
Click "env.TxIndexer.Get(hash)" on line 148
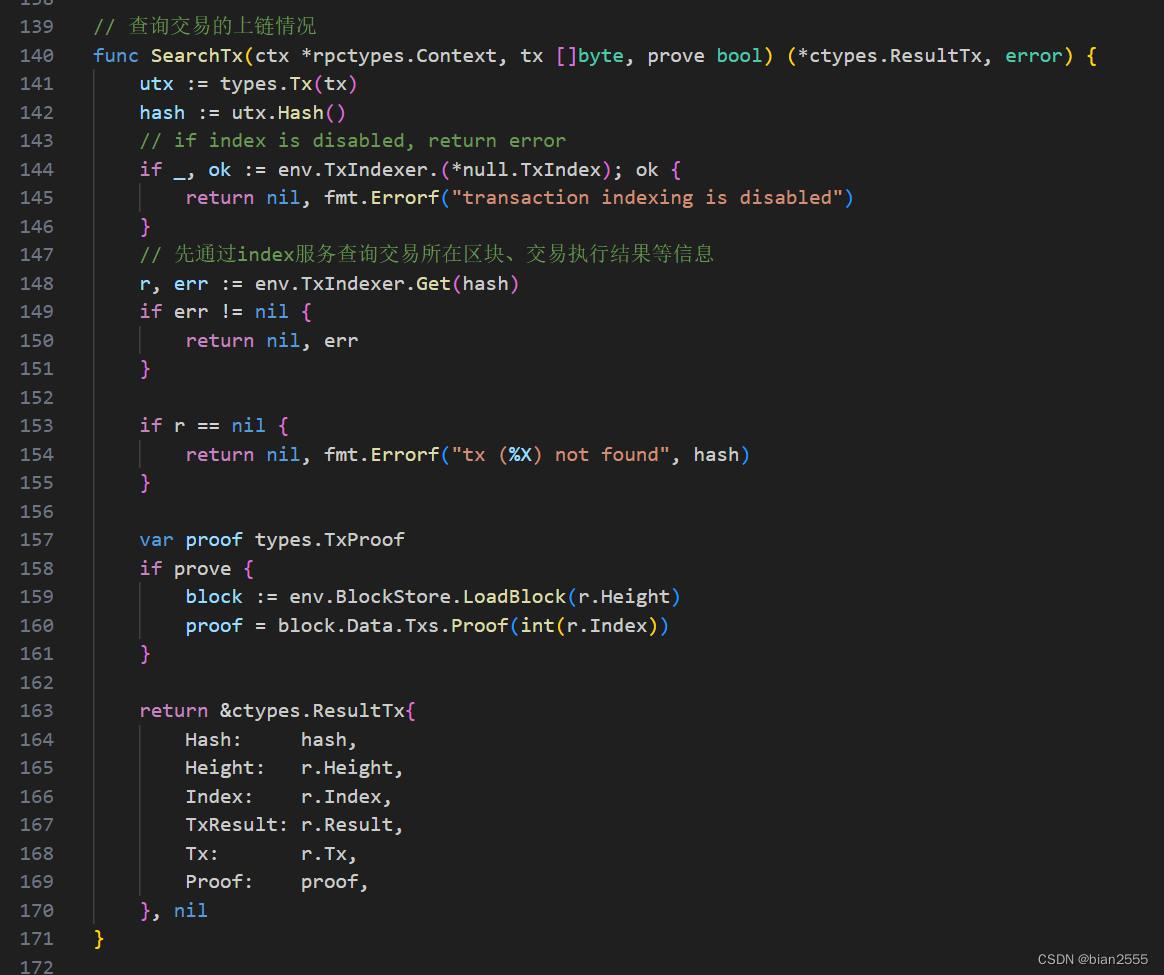pyautogui.click(x=387, y=284)
